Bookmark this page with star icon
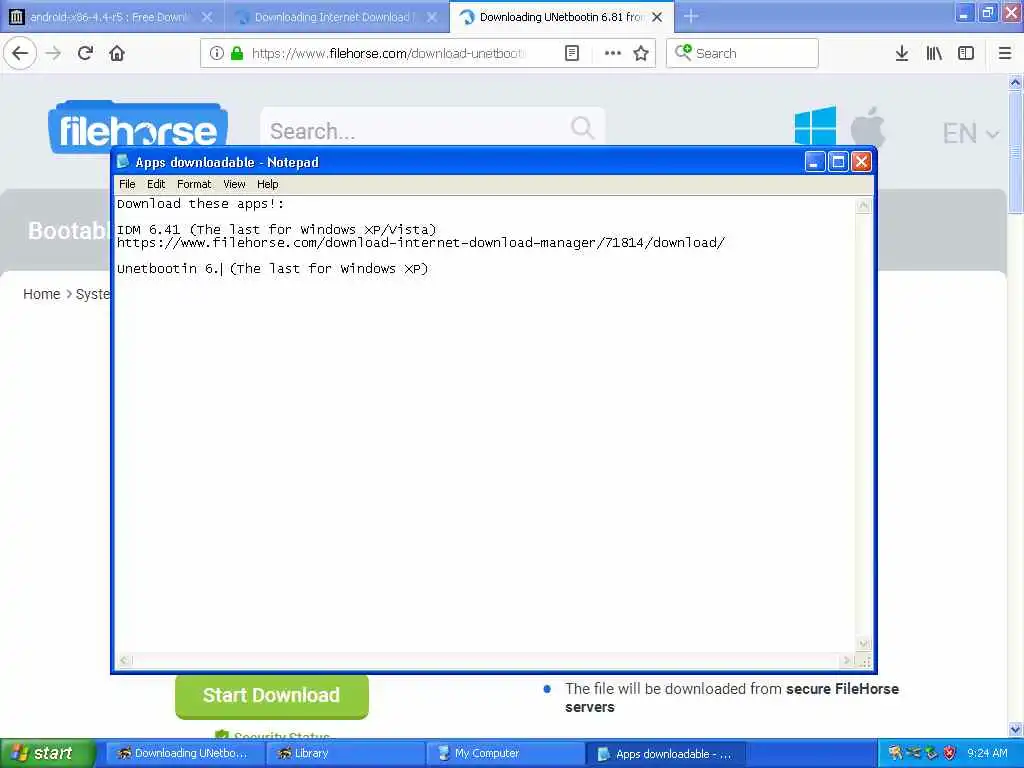The width and height of the screenshot is (1024, 768). point(641,53)
